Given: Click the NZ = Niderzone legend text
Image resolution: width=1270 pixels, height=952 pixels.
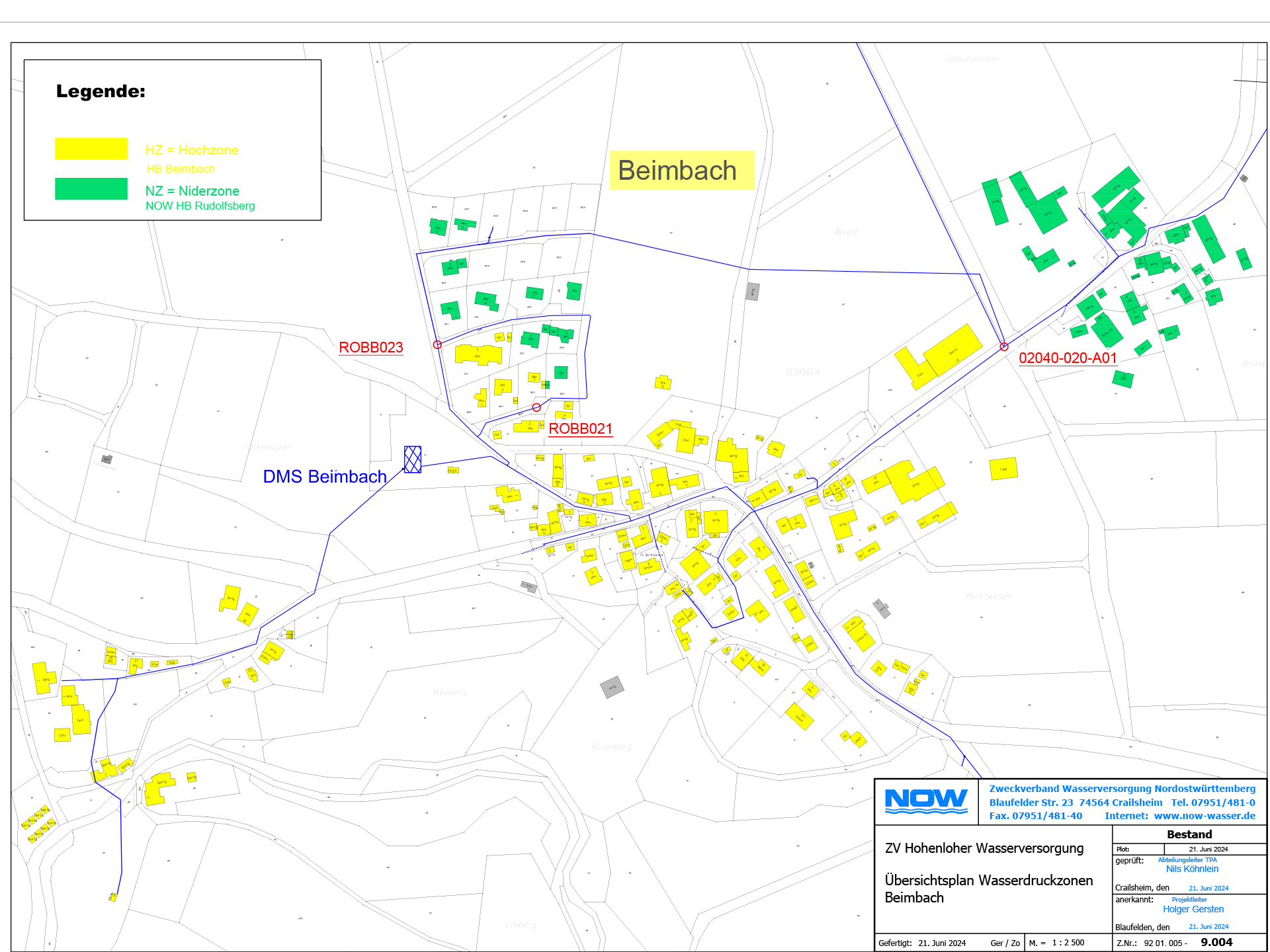Looking at the screenshot, I should 192,191.
